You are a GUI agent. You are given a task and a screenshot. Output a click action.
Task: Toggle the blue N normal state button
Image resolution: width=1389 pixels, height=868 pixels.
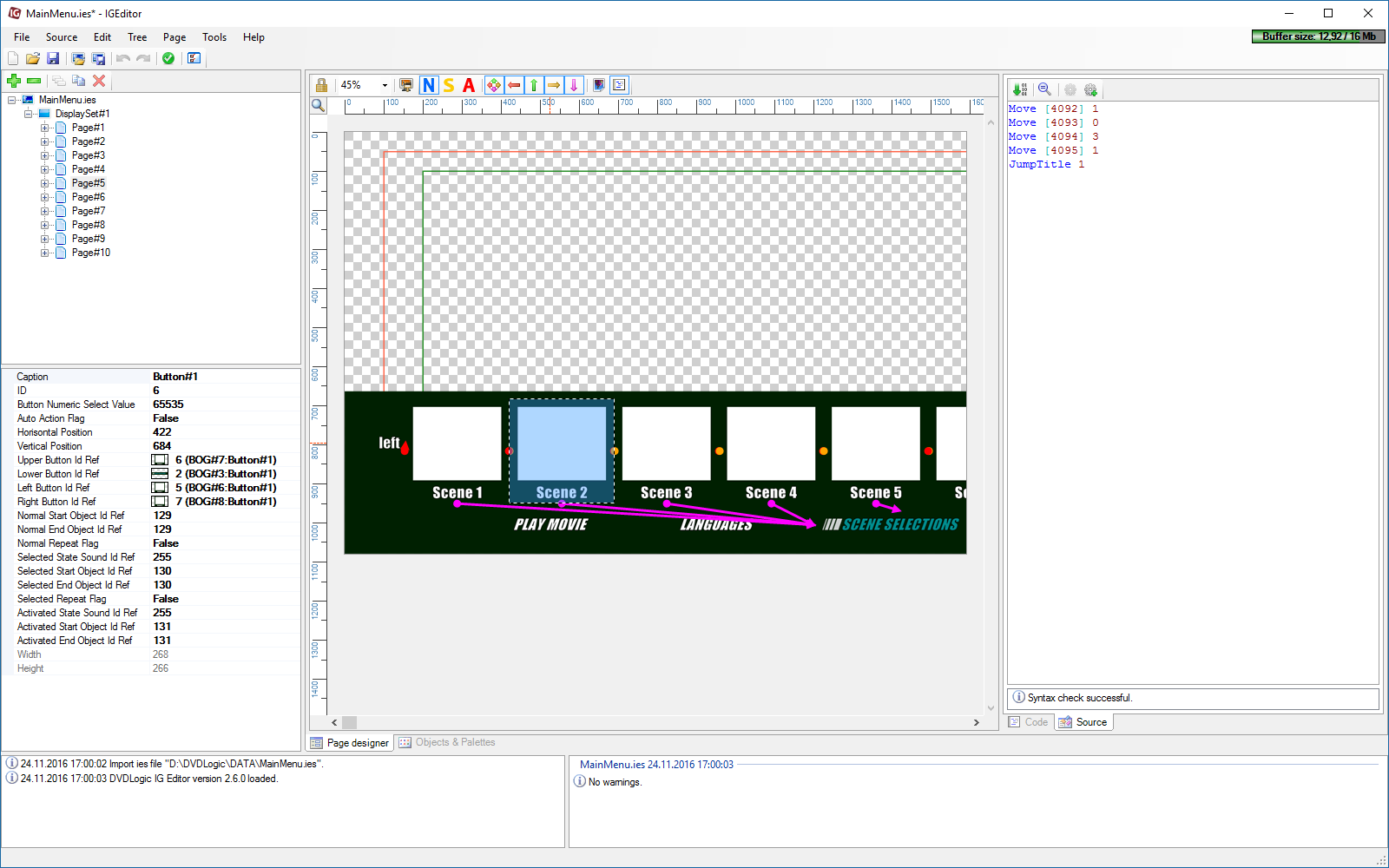(428, 85)
